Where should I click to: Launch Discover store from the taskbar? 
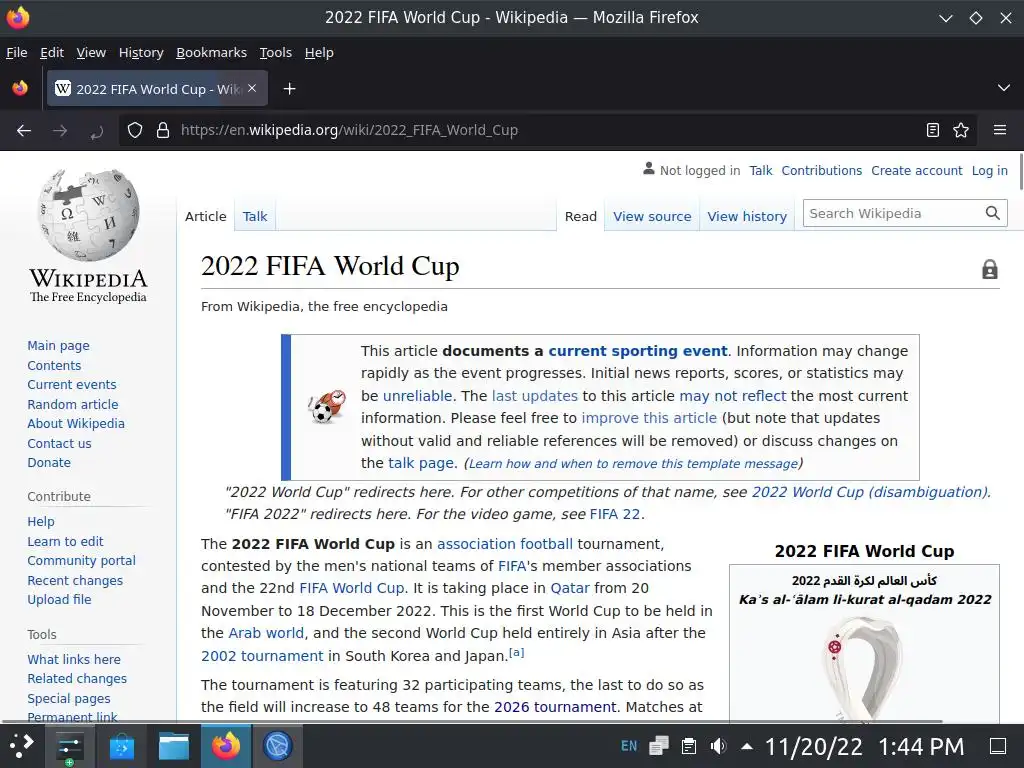(121, 746)
